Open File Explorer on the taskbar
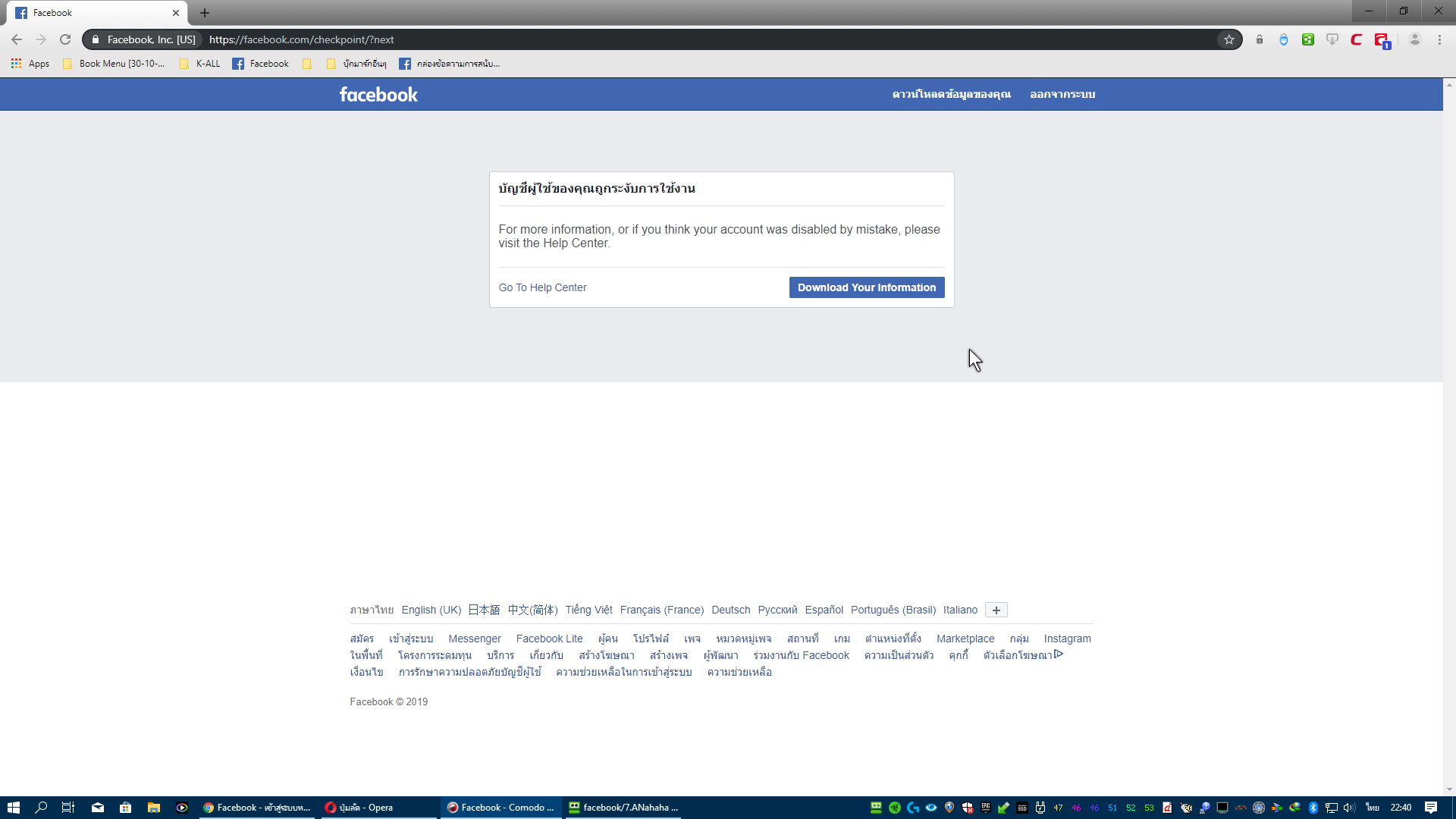 (x=154, y=808)
